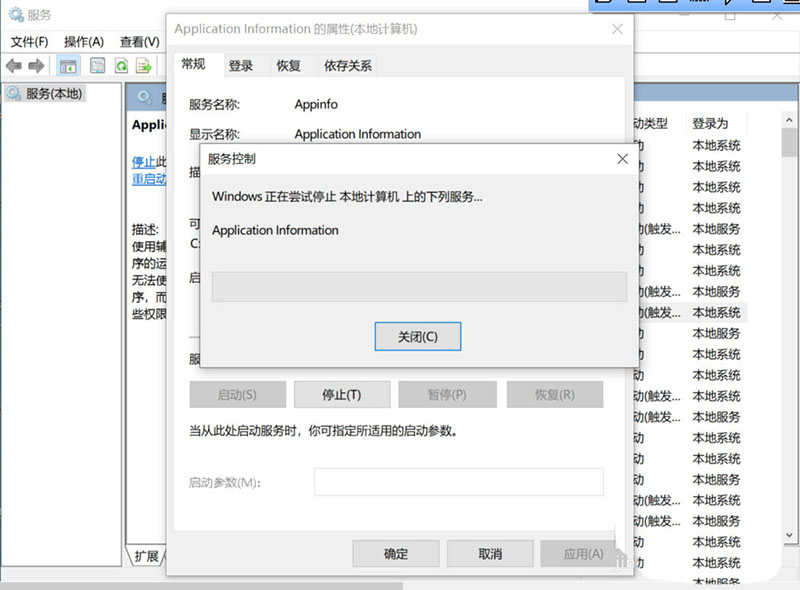The image size is (800, 590).
Task: Close the Application Information properties window
Action: (x=617, y=29)
